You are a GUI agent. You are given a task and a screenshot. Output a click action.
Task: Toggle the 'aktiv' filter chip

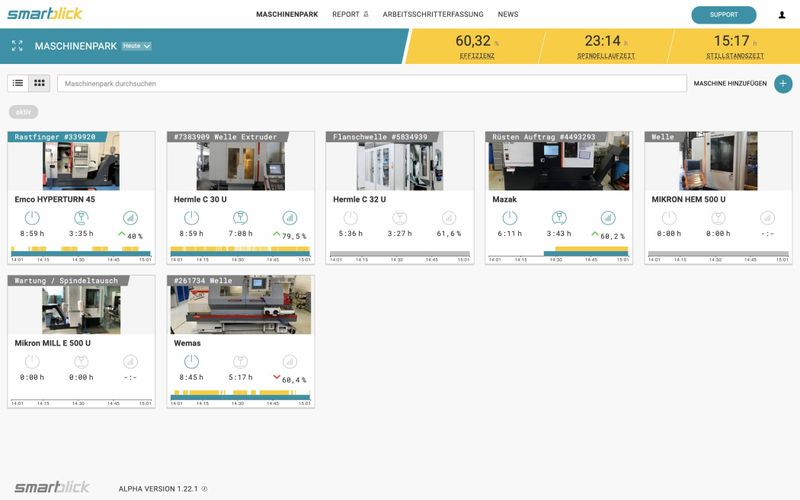click(x=23, y=112)
